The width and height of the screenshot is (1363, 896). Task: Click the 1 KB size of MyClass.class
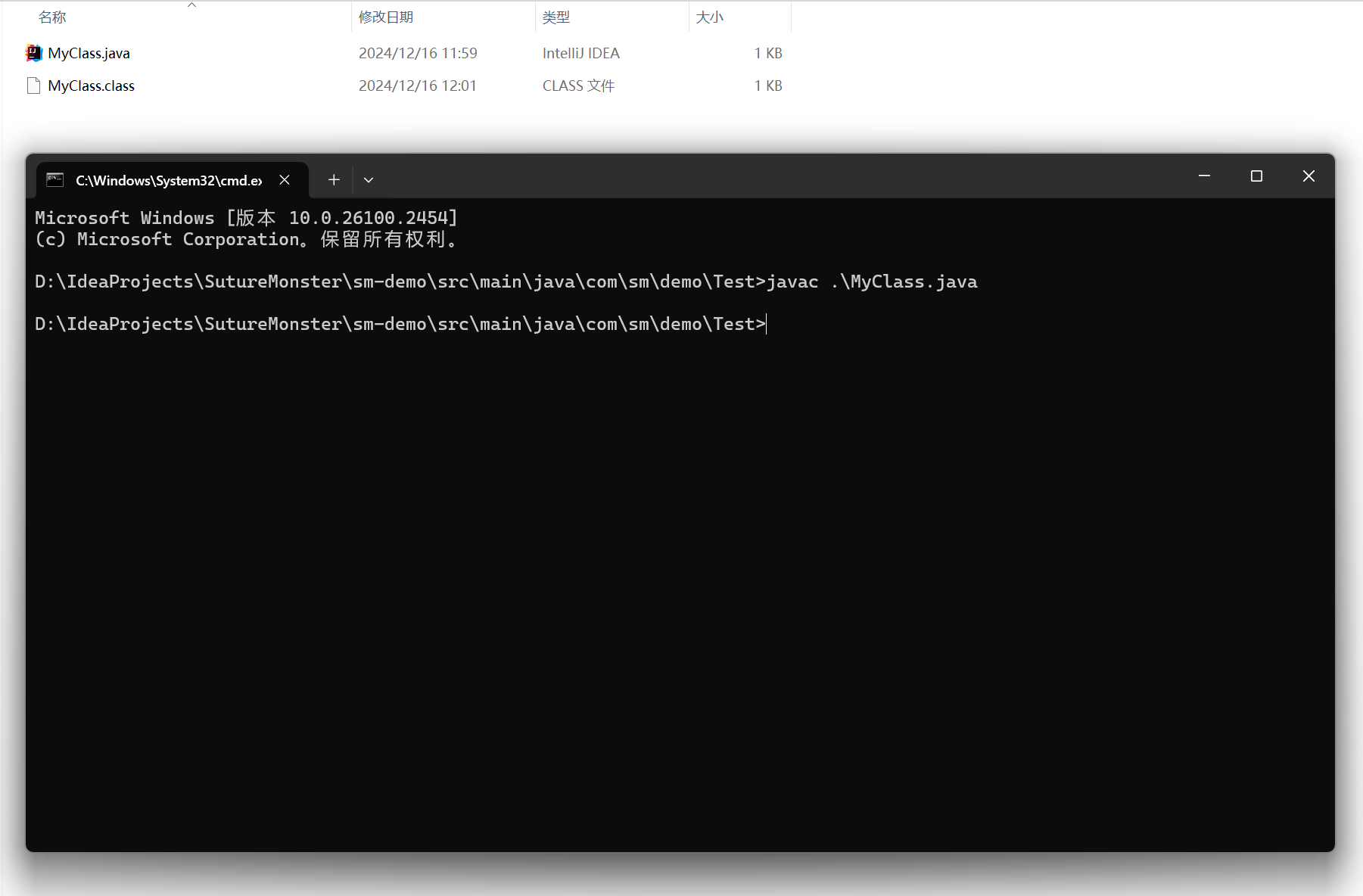pos(768,86)
